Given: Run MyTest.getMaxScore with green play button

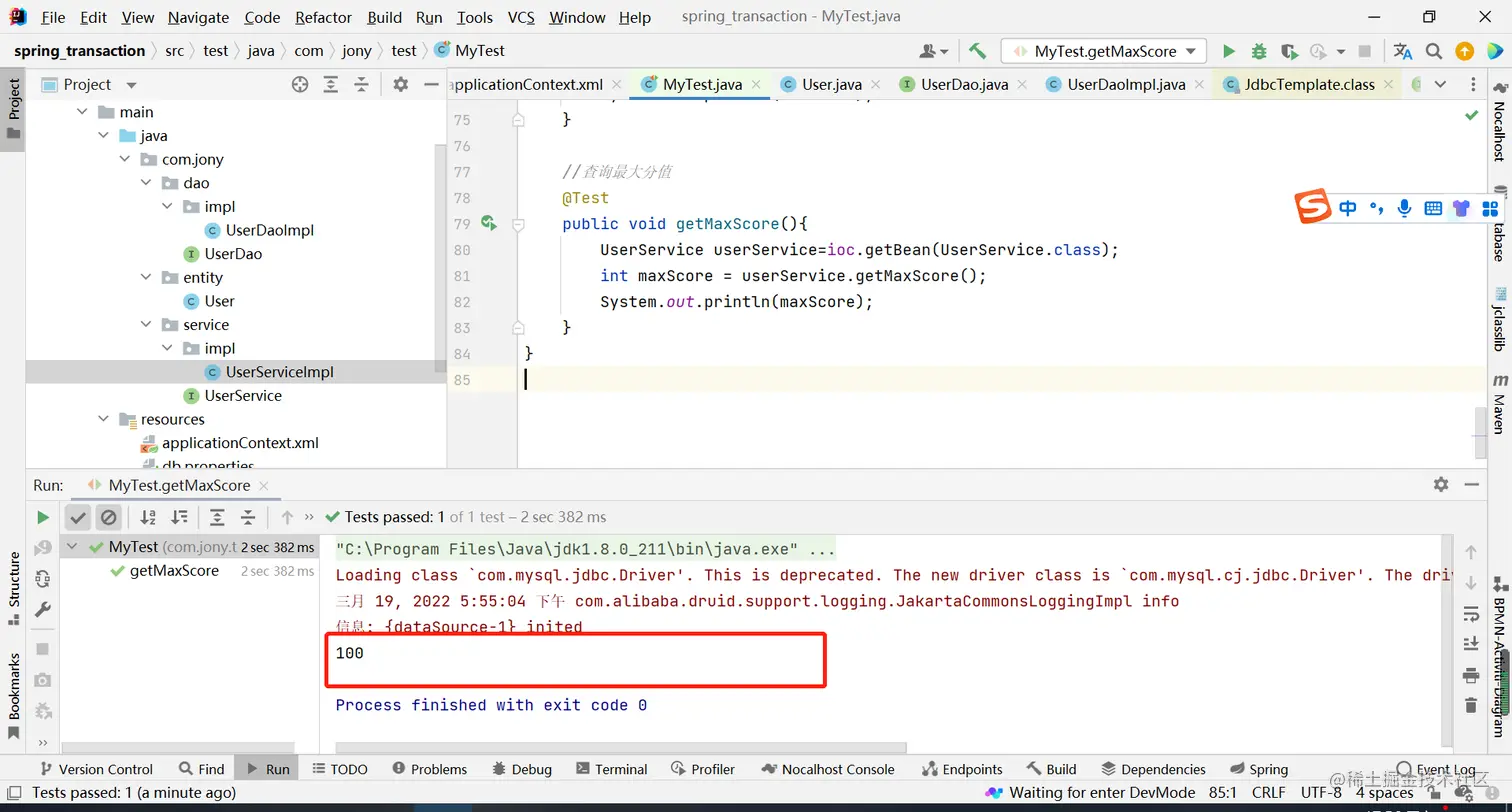Looking at the screenshot, I should coord(1229,51).
